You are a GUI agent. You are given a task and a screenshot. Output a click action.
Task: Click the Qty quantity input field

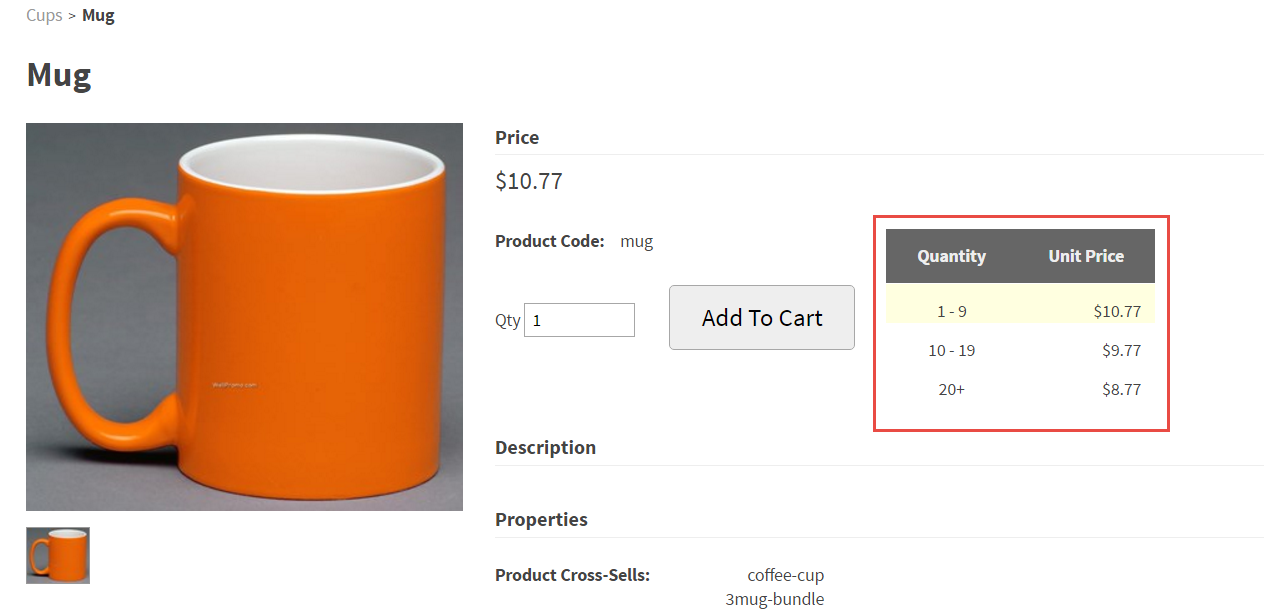pyautogui.click(x=579, y=319)
